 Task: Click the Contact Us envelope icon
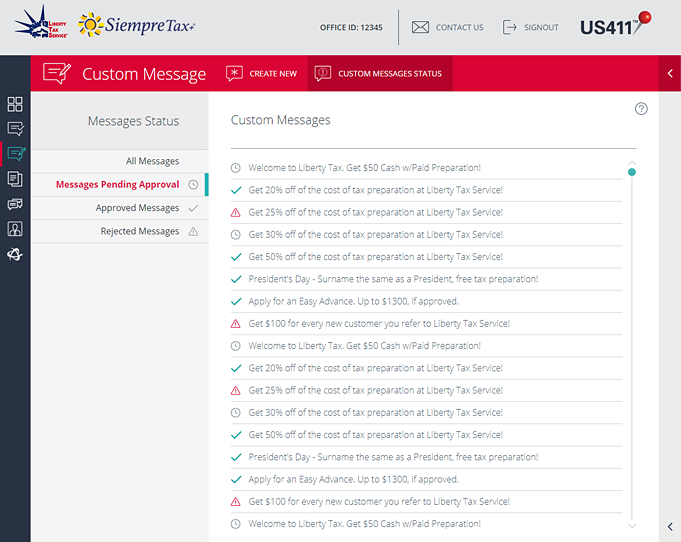(420, 27)
